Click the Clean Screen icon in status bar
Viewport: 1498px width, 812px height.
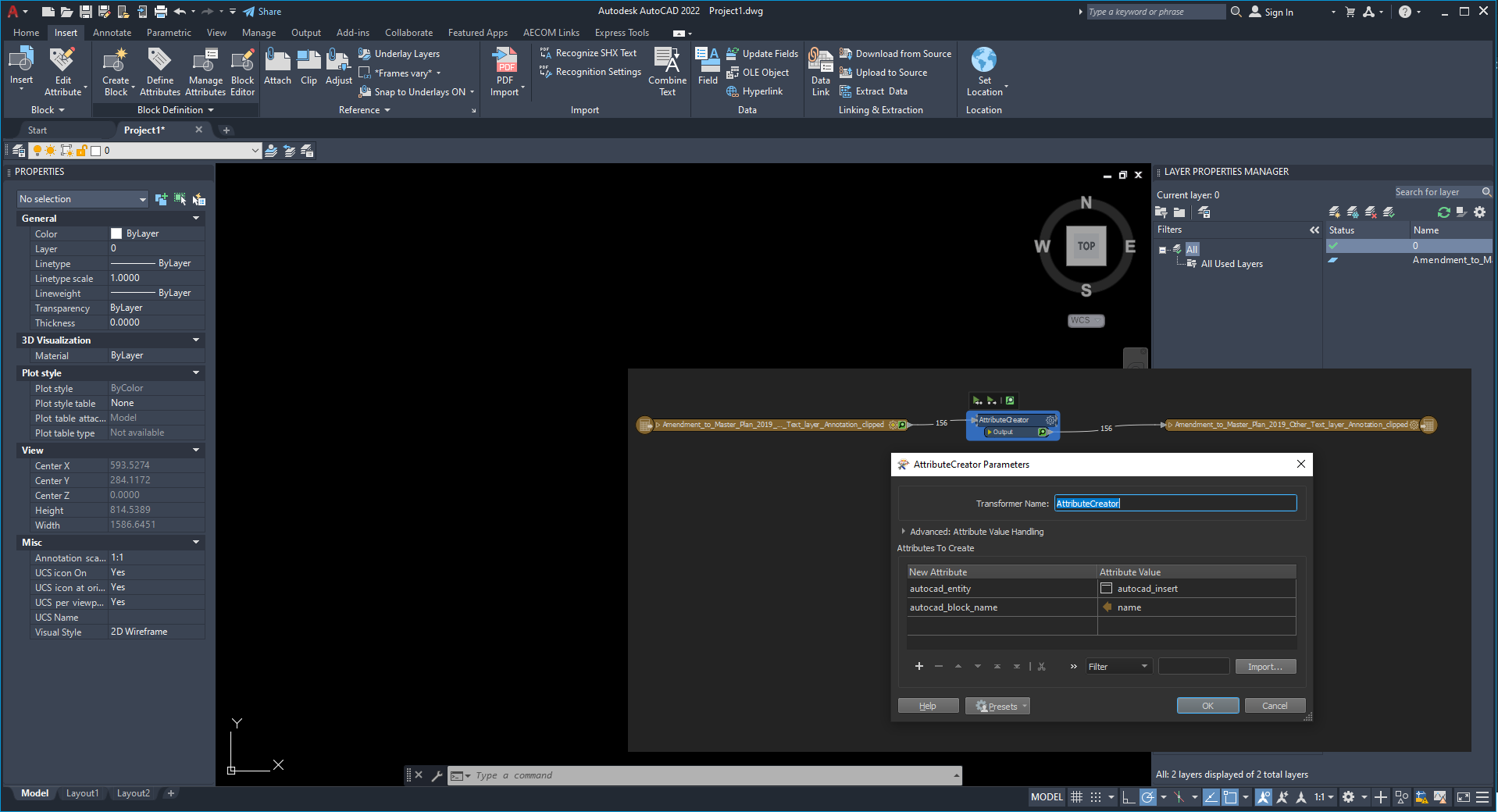1464,797
